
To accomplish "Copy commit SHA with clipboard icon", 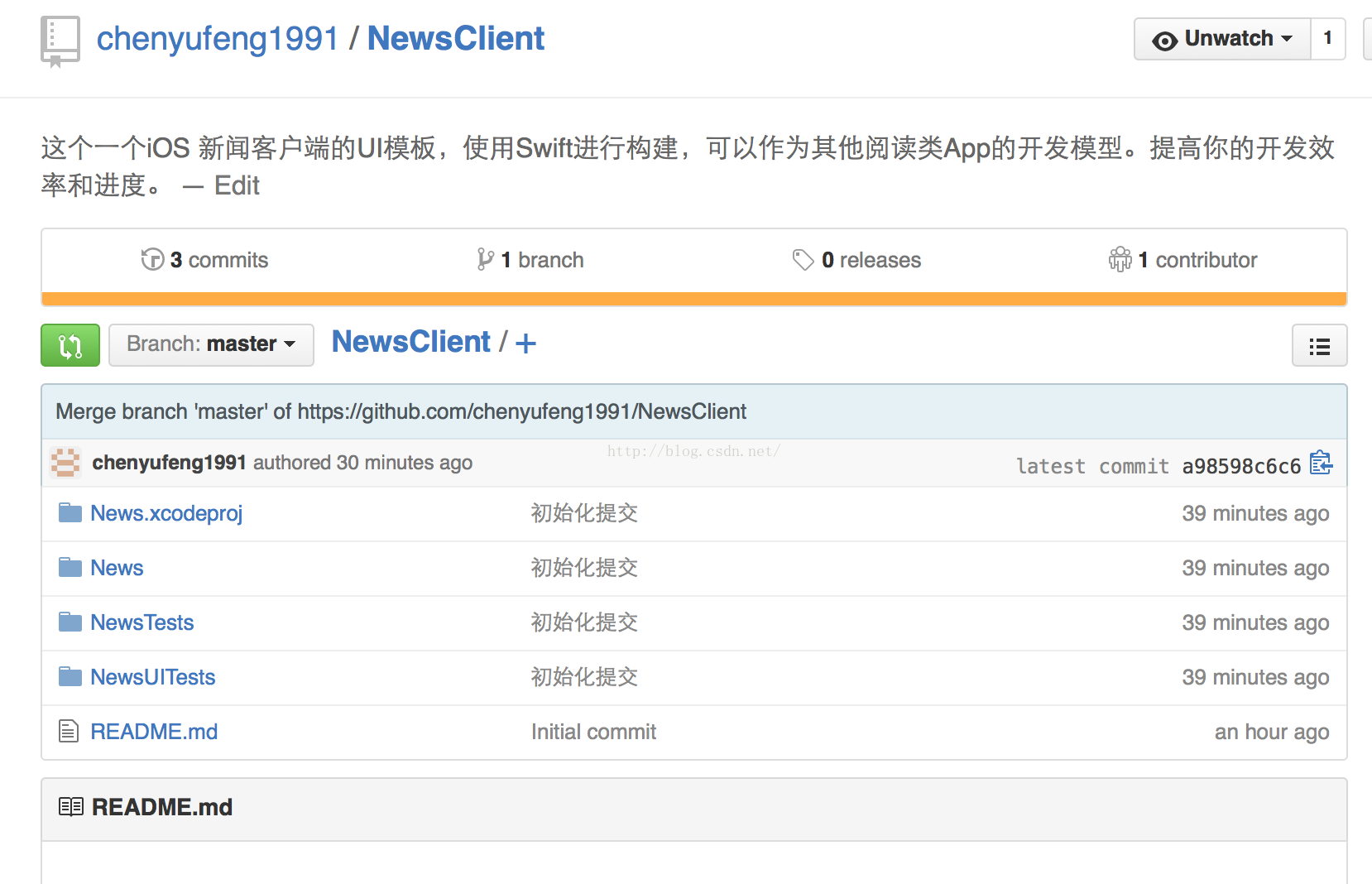I will pos(1321,463).
